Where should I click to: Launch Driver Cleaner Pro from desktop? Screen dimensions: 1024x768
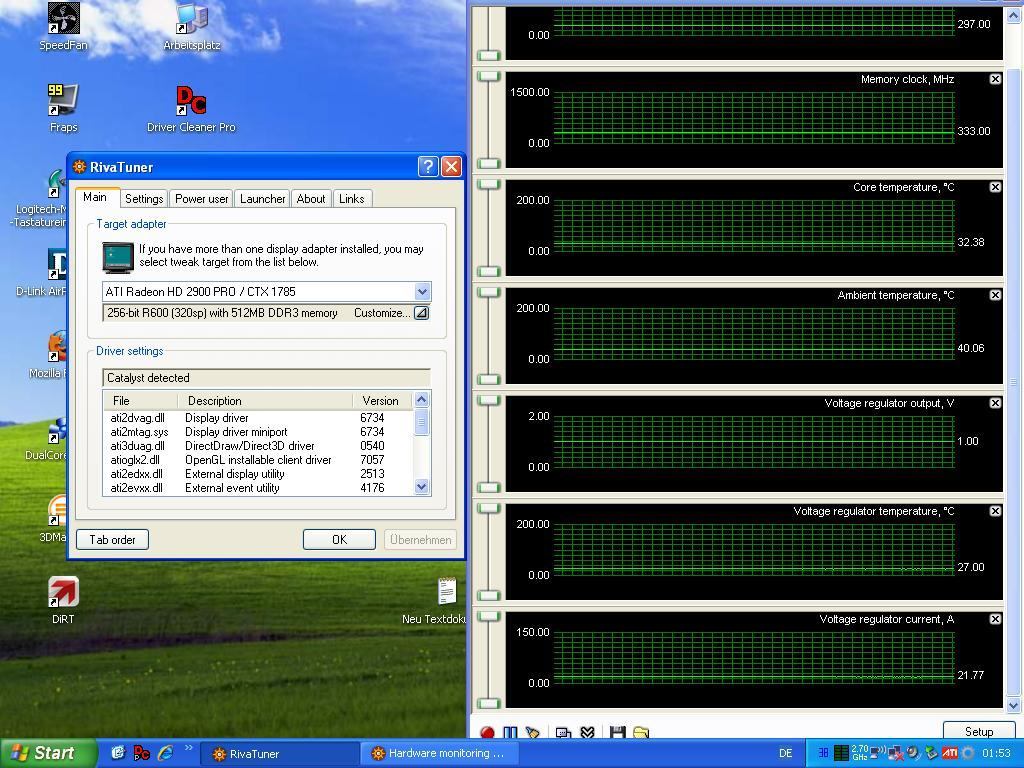pos(191,108)
